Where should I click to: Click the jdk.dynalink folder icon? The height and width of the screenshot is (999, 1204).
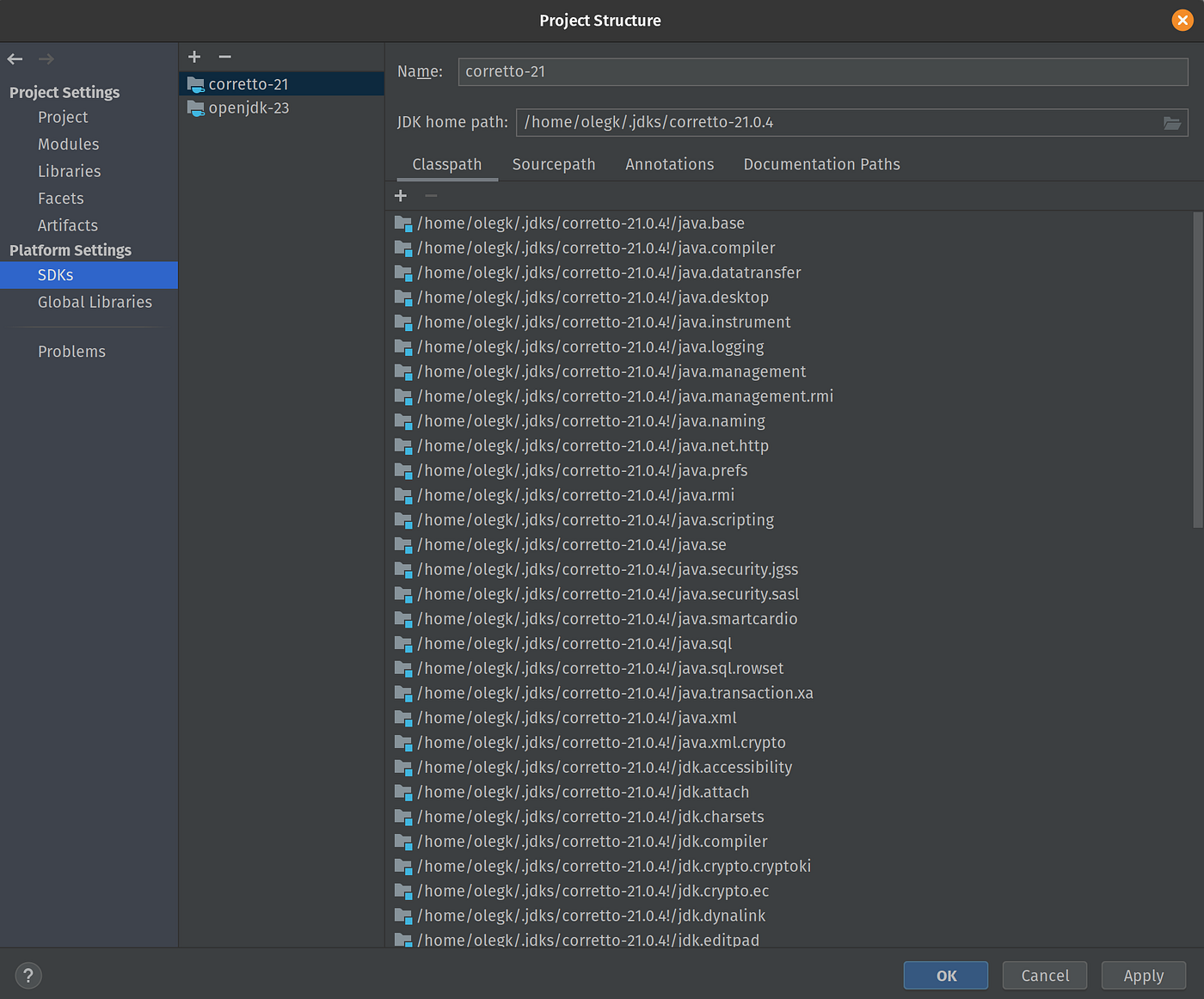click(402, 916)
